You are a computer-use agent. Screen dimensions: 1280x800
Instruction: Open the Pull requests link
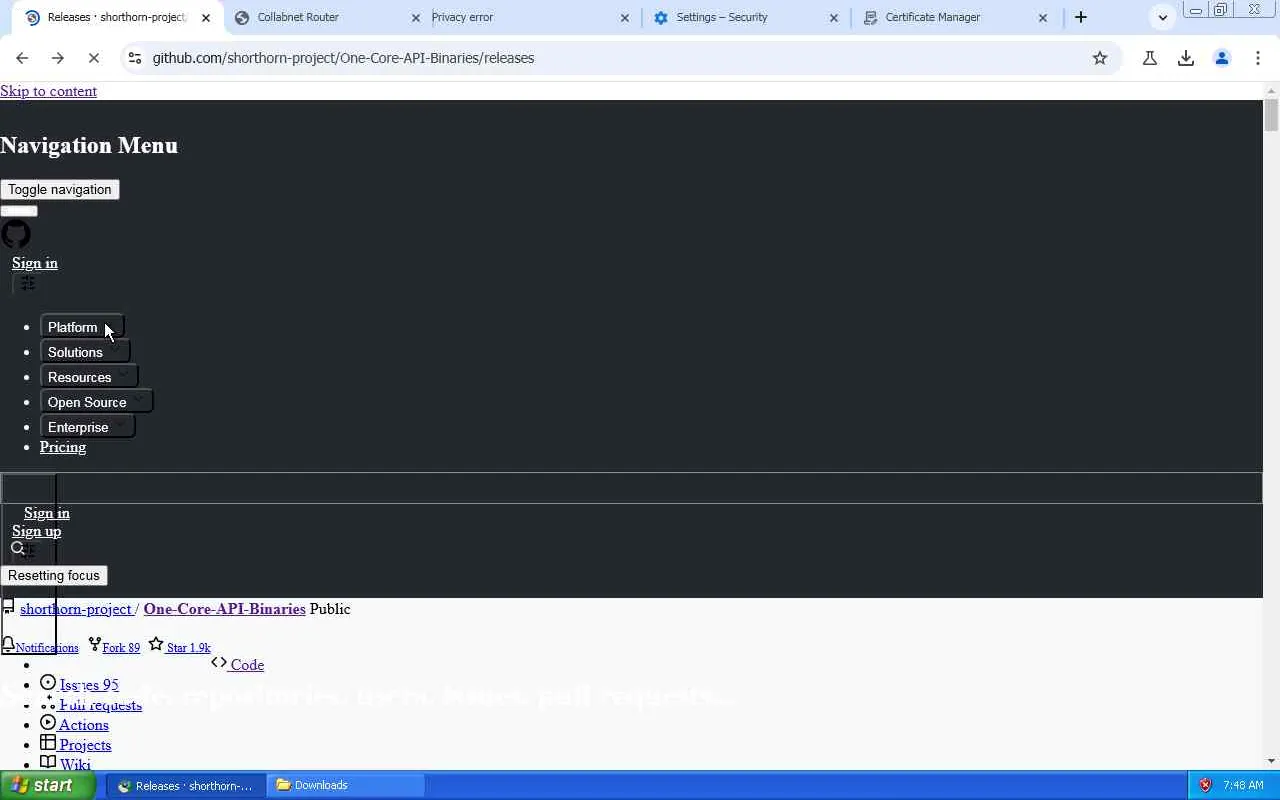(100, 705)
